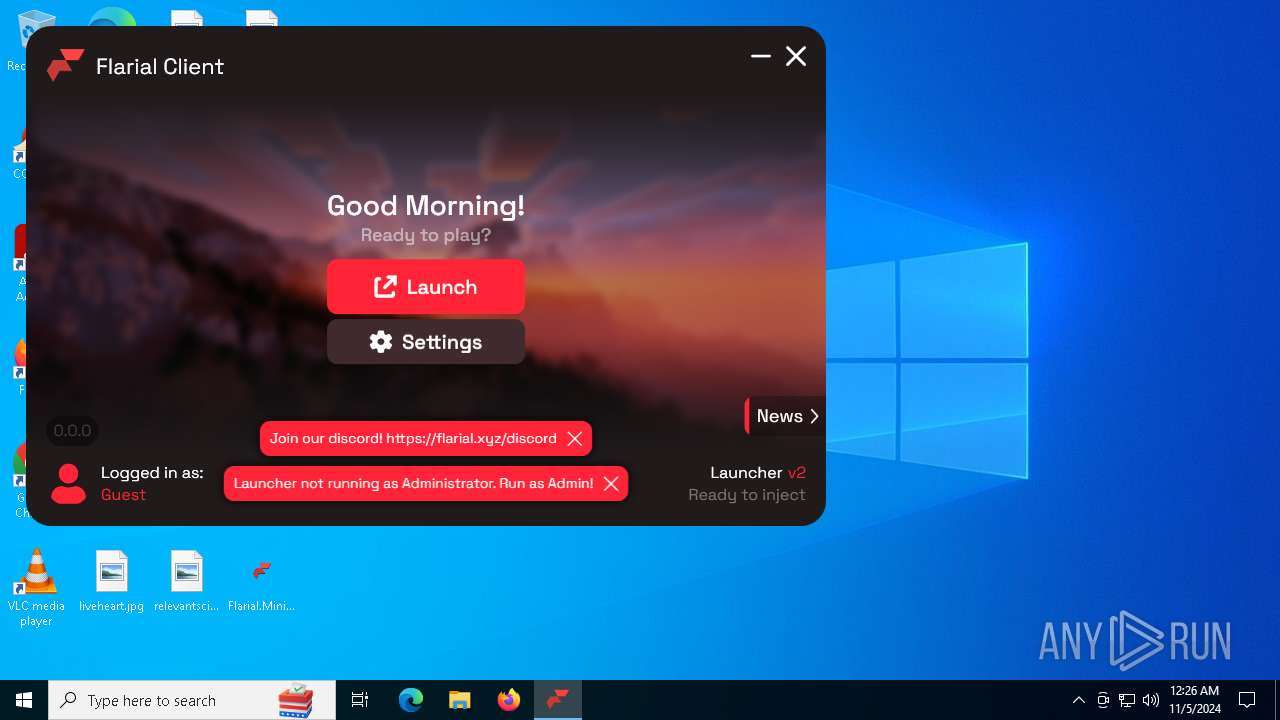Image resolution: width=1280 pixels, height=720 pixels.
Task: Launch the Flarial Client game
Action: [425, 287]
